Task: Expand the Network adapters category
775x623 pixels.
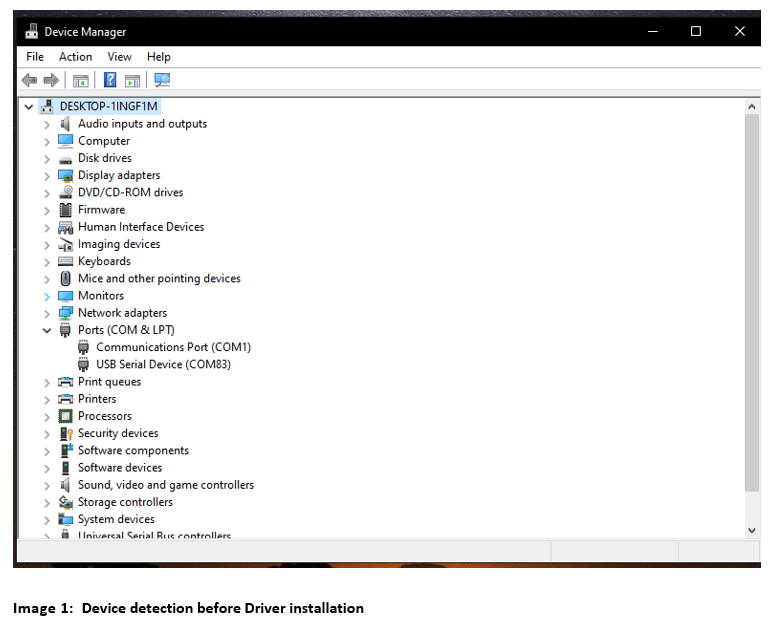Action: (x=47, y=313)
